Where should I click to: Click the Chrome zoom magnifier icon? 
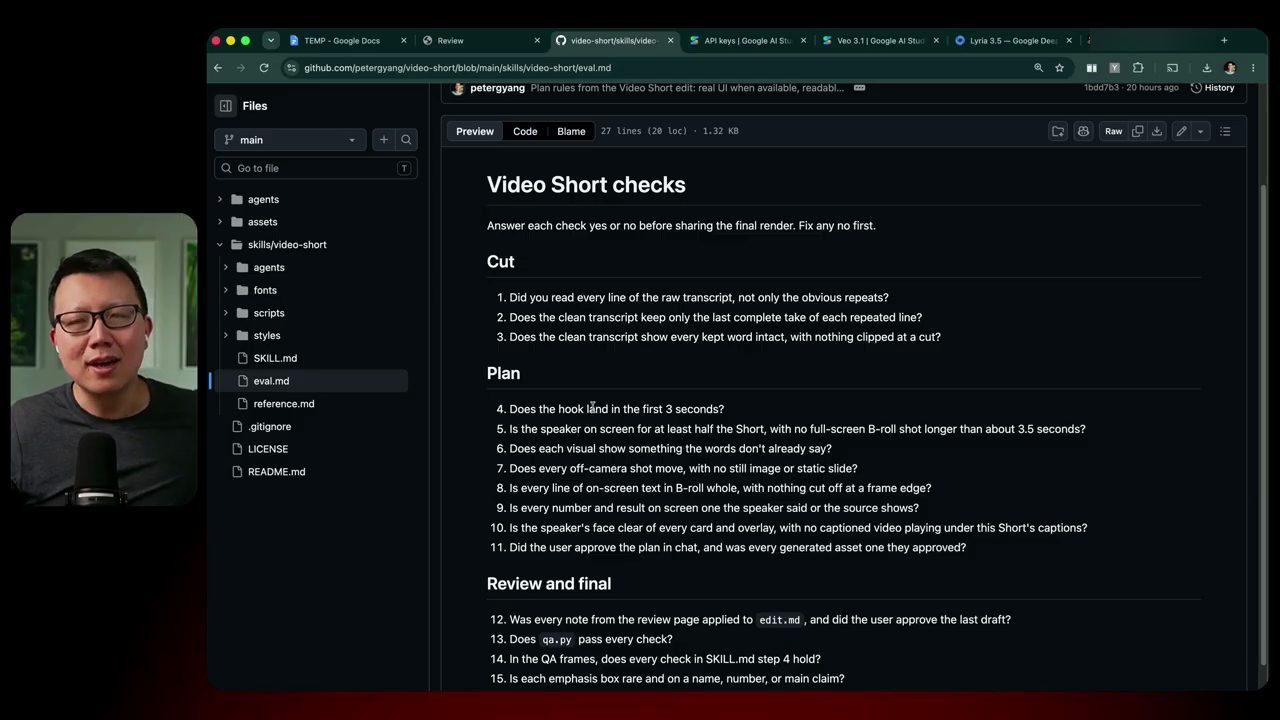click(1038, 68)
